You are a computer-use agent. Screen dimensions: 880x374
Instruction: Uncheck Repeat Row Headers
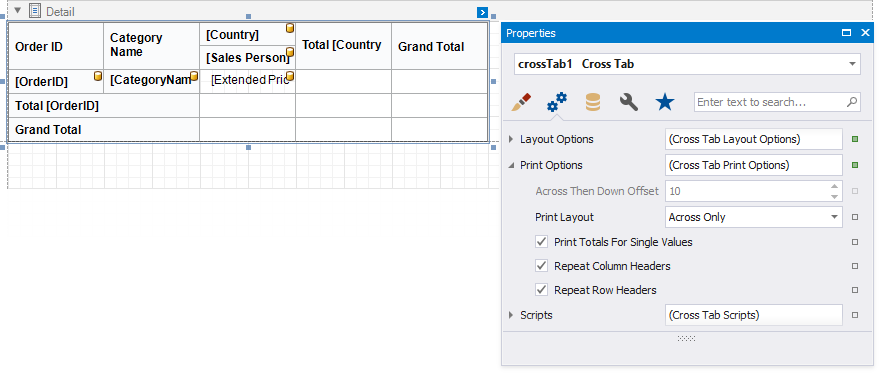tap(542, 290)
